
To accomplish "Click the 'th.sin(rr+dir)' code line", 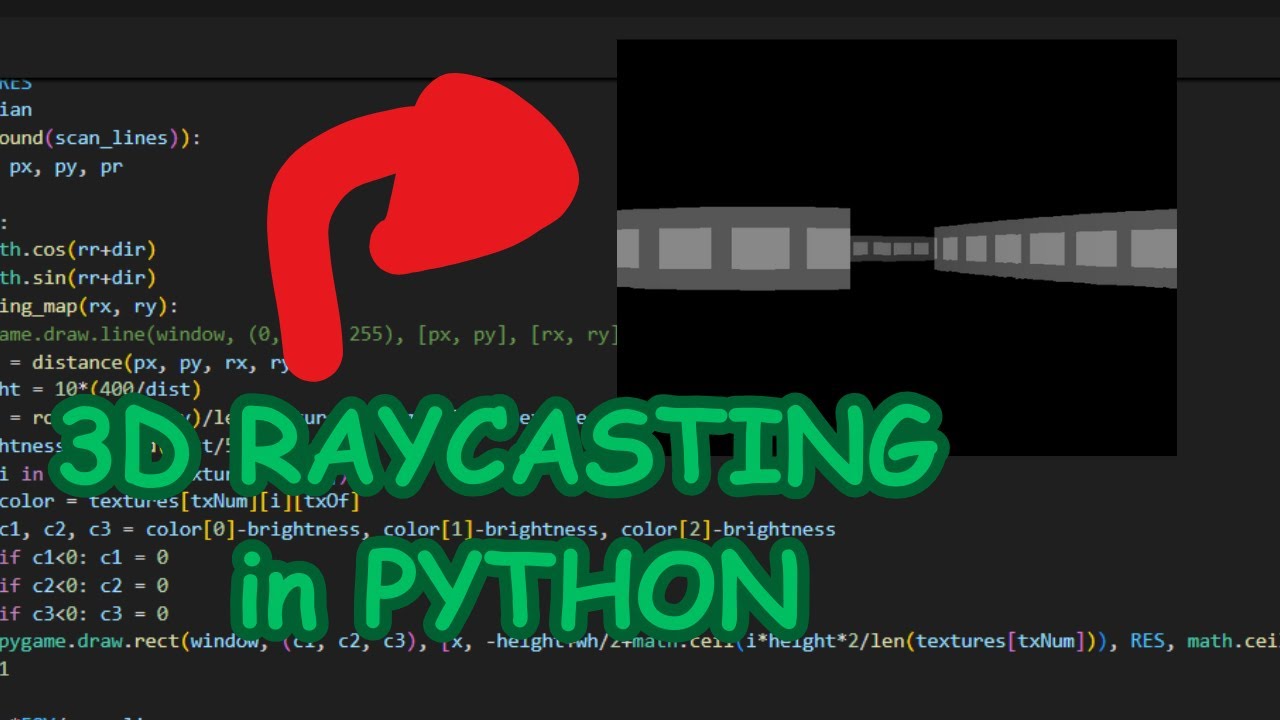I will [x=78, y=278].
